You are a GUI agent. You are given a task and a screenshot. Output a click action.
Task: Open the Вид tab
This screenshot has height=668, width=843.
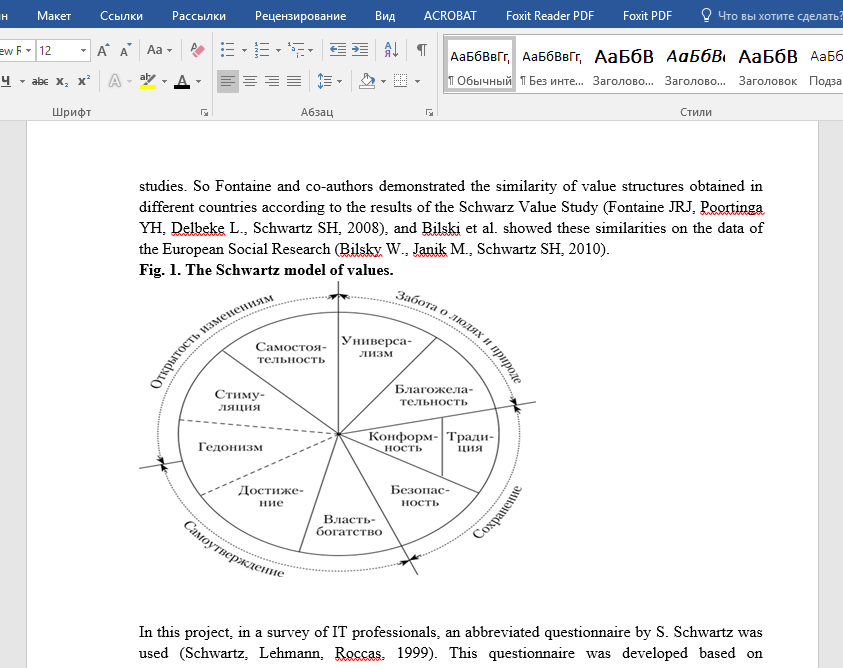click(385, 16)
